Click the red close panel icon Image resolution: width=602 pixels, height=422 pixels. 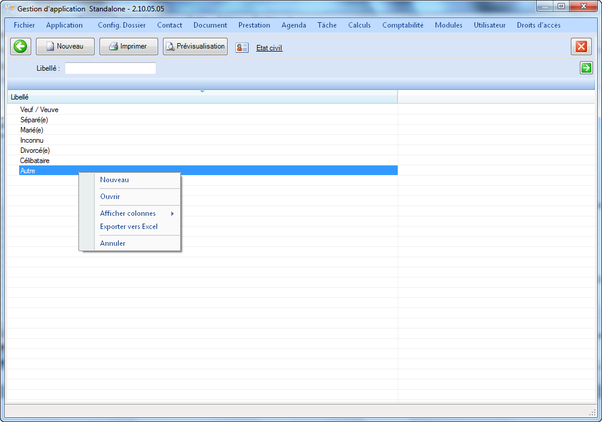coord(581,46)
